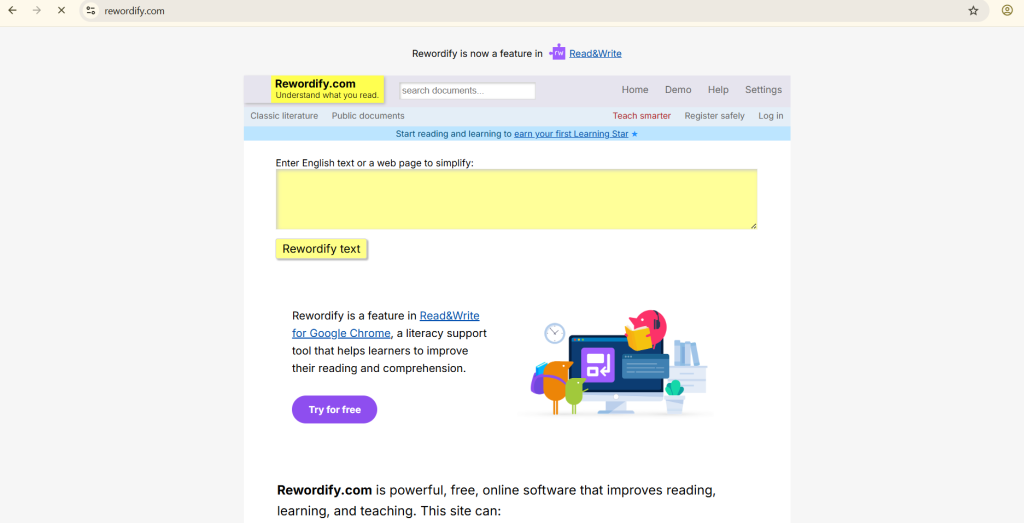Click the Rewordify.com yellow logo
Screen dimensions: 1024x523
[x=327, y=89]
